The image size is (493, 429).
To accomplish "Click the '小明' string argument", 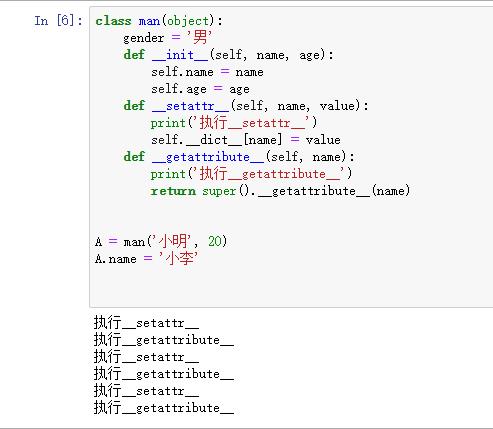I will (x=172, y=241).
